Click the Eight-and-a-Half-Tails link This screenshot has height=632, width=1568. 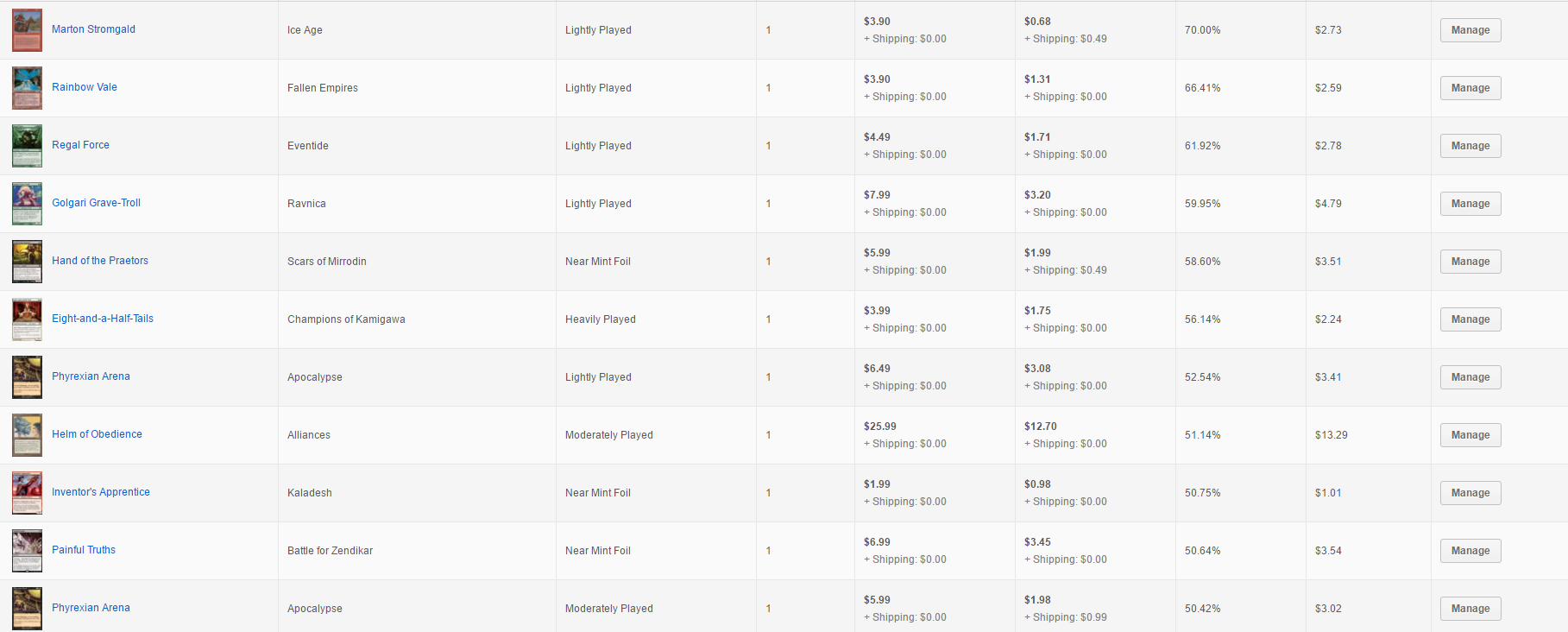(103, 319)
